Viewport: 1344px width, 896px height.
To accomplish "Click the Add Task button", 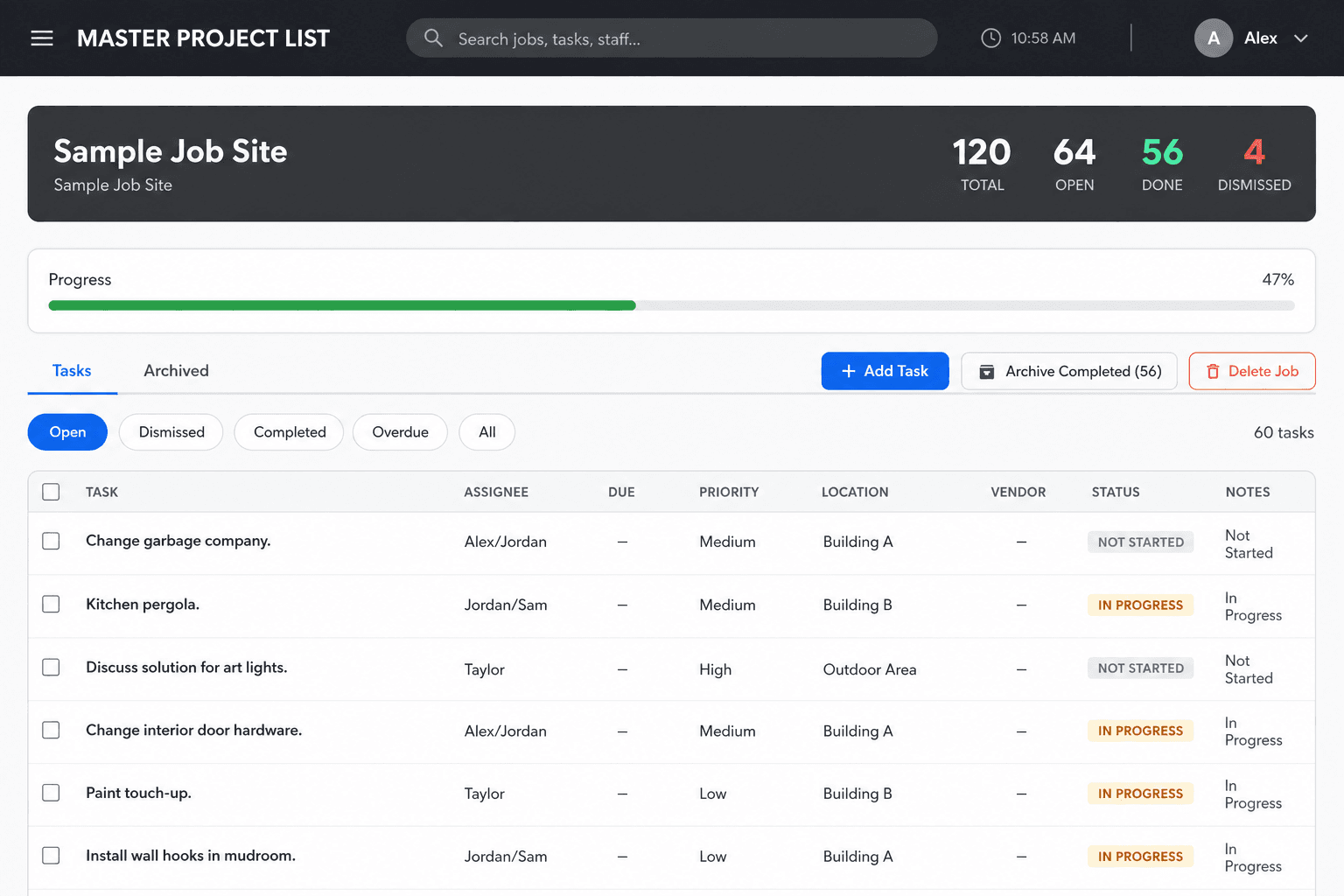I will (885, 371).
